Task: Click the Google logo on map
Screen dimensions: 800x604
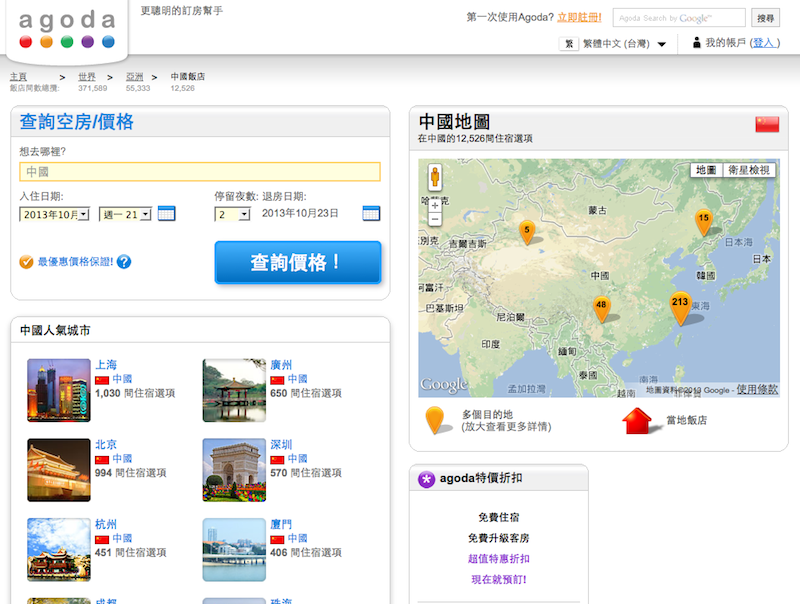Action: (444, 385)
